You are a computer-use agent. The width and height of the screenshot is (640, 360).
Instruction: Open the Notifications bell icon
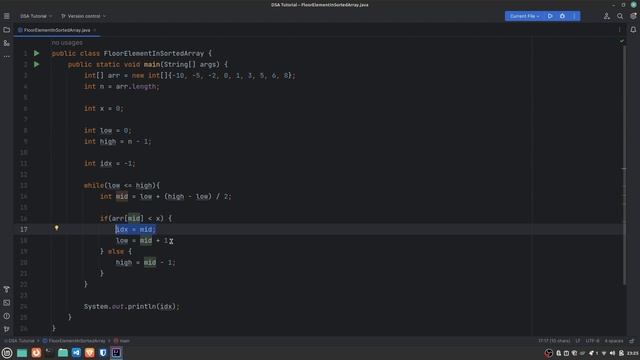click(633, 30)
